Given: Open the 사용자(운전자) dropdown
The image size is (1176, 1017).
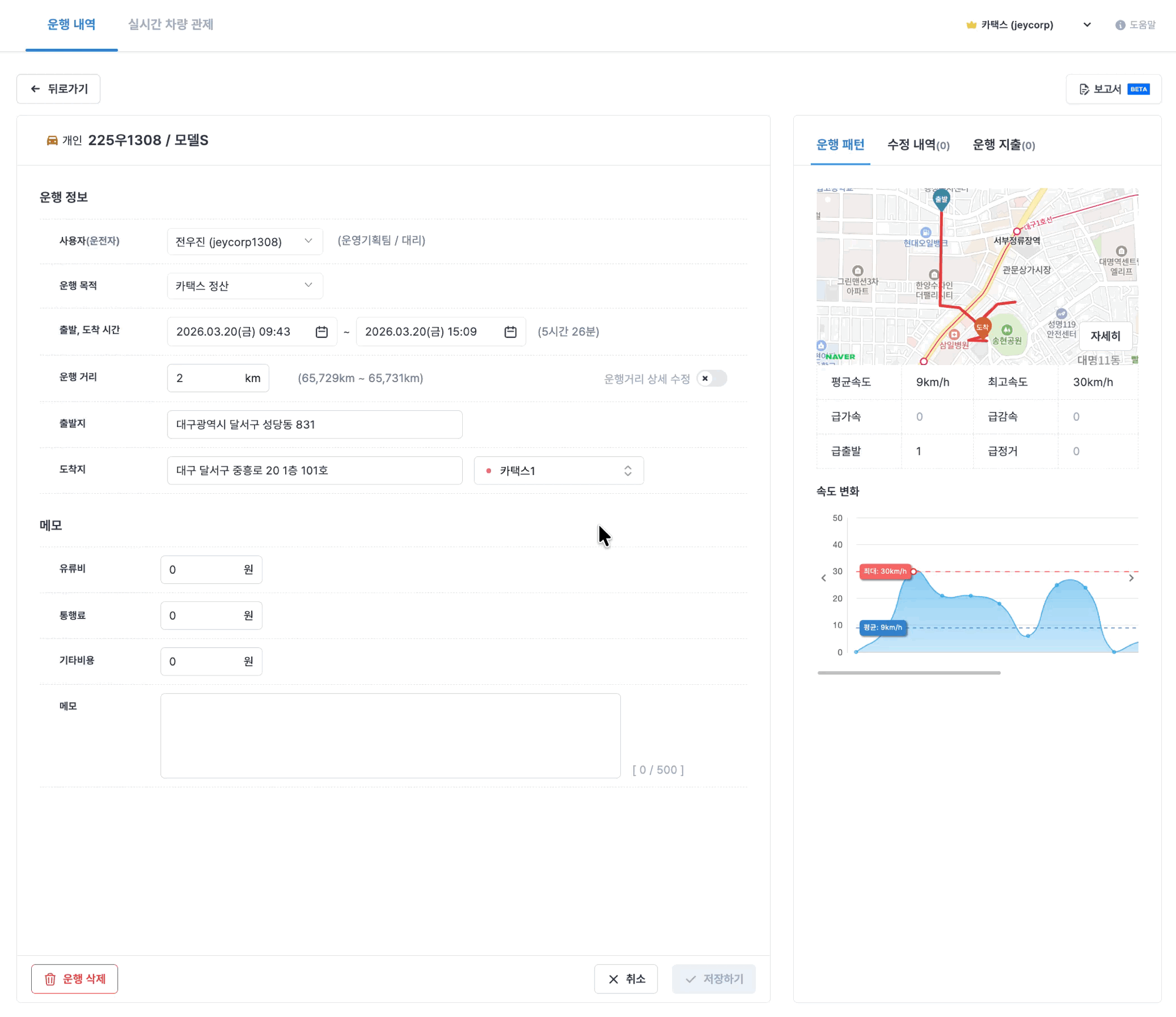Looking at the screenshot, I should click(245, 242).
